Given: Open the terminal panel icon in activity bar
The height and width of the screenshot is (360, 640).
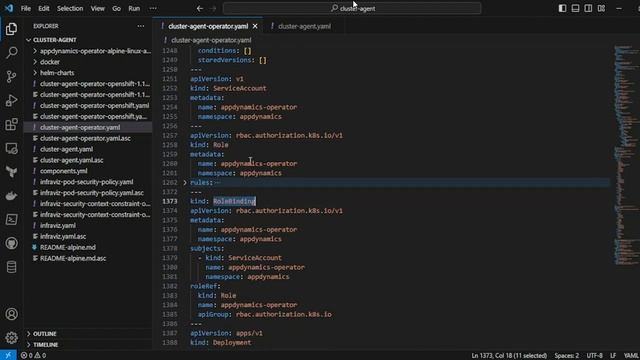Looking at the screenshot, I should [11, 220].
